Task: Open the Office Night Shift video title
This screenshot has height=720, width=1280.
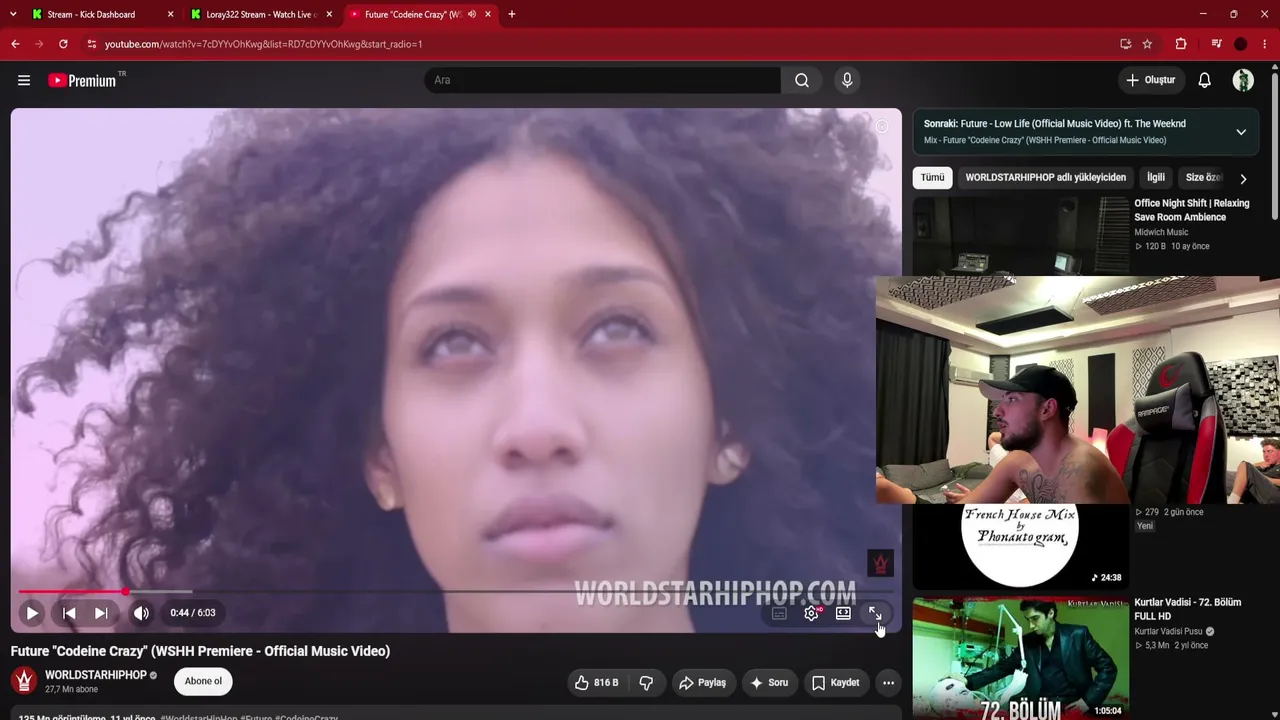Action: 1191,210
